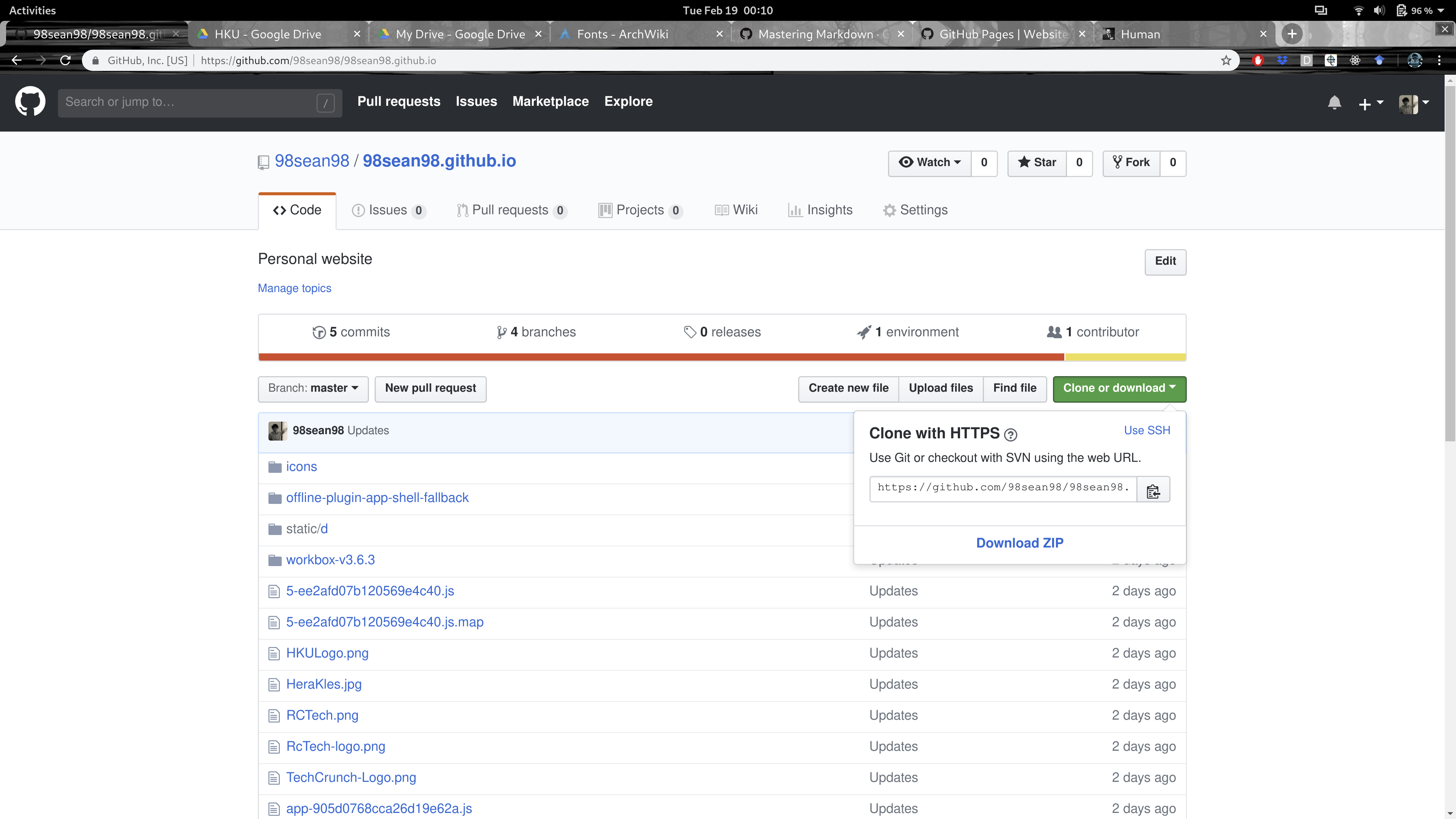
Task: View the 1 contributor link
Action: pyautogui.click(x=1093, y=333)
